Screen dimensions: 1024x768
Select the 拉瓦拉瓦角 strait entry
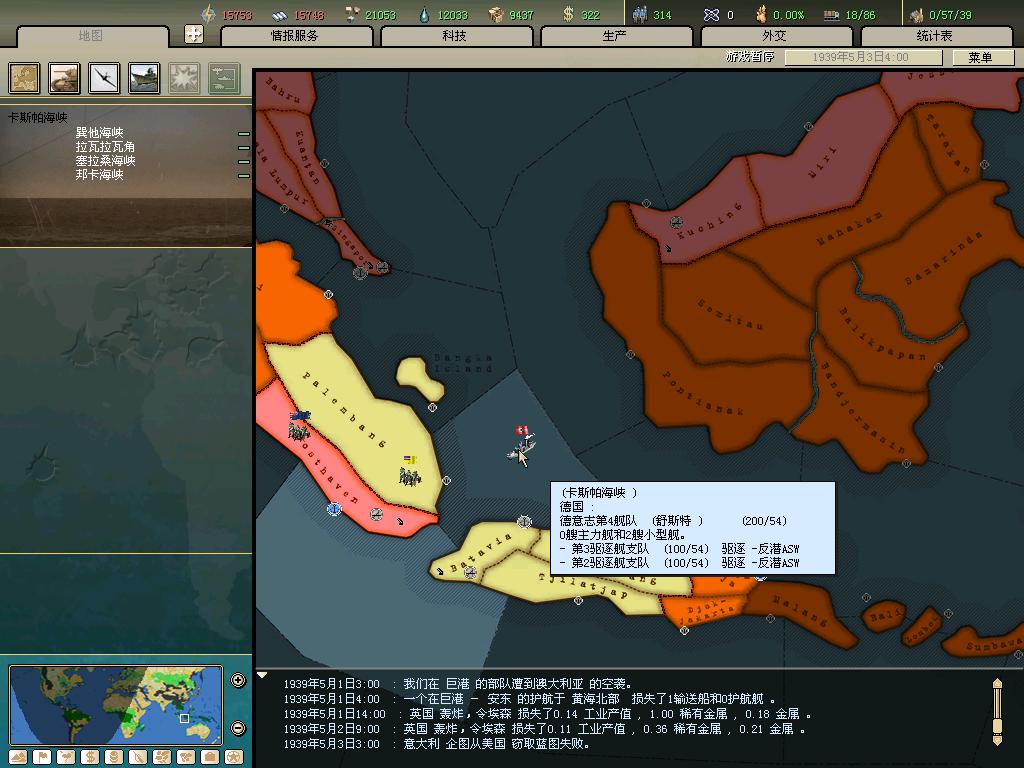pos(105,147)
